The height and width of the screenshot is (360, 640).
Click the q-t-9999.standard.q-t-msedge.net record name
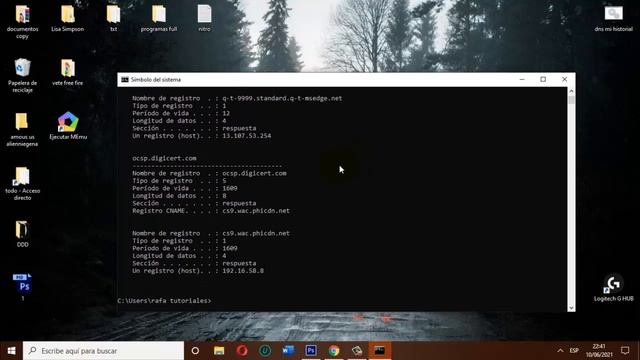coord(282,98)
